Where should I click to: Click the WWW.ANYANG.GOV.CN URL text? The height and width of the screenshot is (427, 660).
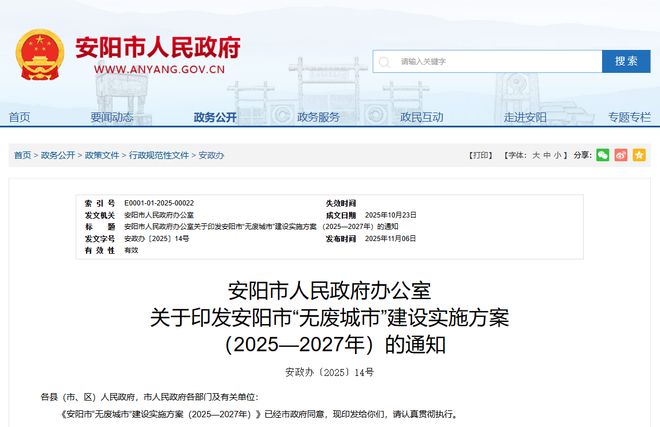coord(159,69)
